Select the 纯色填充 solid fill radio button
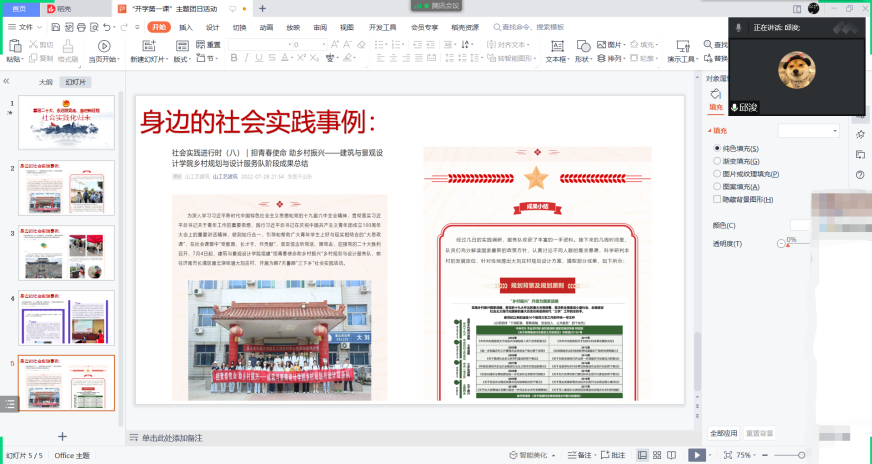 (x=718, y=148)
